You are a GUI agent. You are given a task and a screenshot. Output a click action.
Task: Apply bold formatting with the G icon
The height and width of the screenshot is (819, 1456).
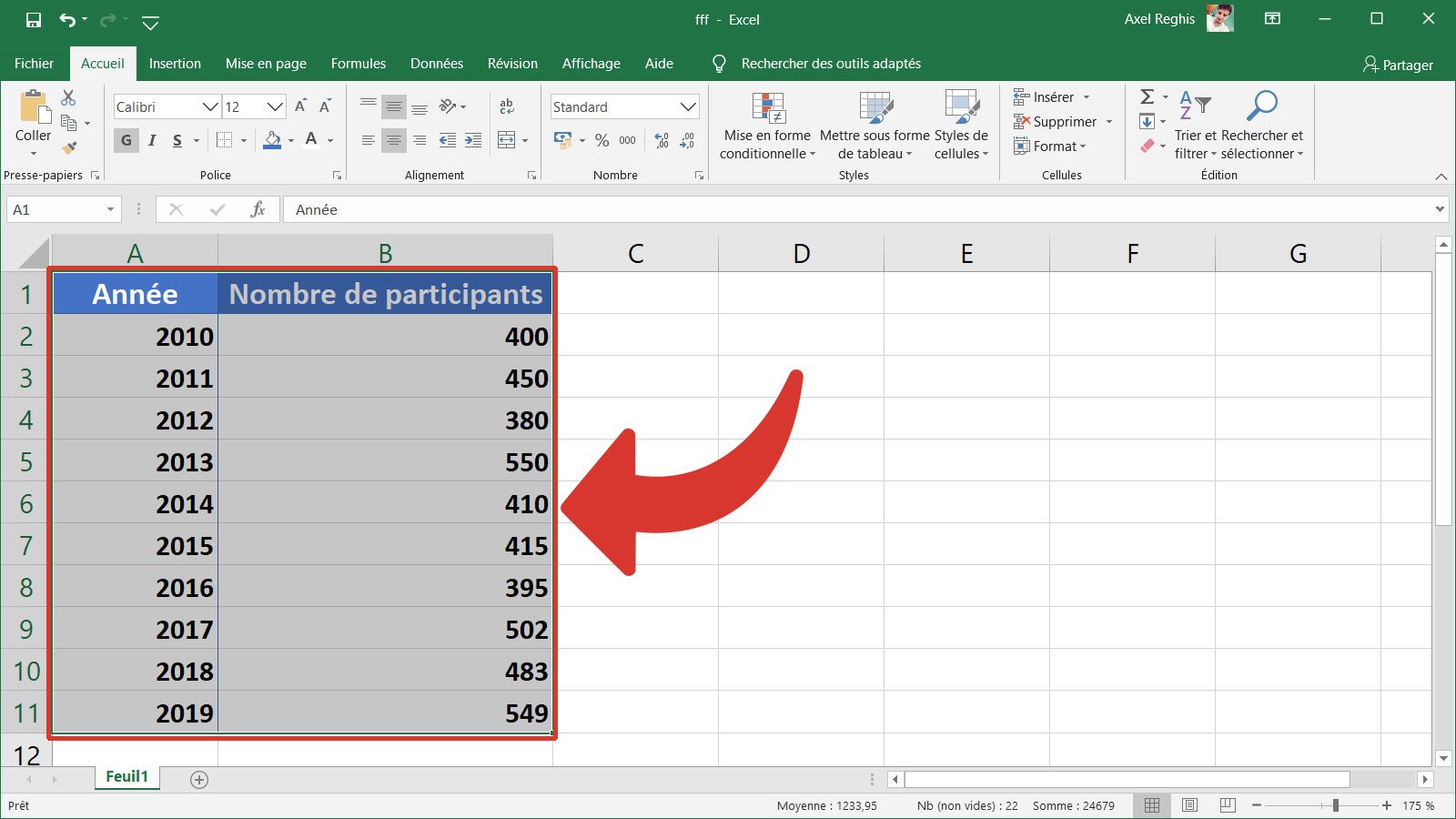[x=125, y=140]
